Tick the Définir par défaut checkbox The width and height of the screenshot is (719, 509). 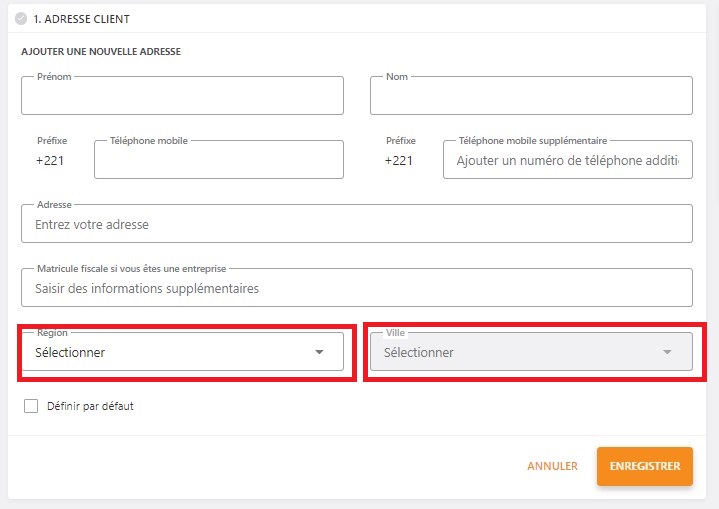(31, 406)
